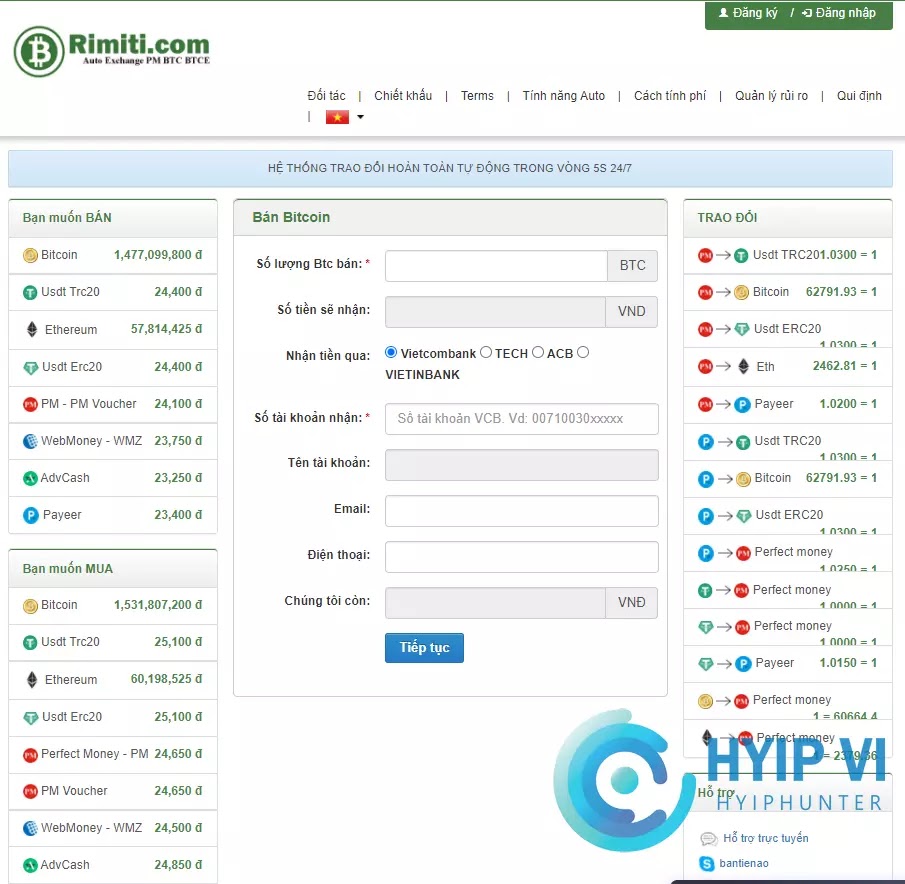Click the WebMoney - WMZ icon in the MUA list
This screenshot has height=884, width=905.
click(x=30, y=829)
